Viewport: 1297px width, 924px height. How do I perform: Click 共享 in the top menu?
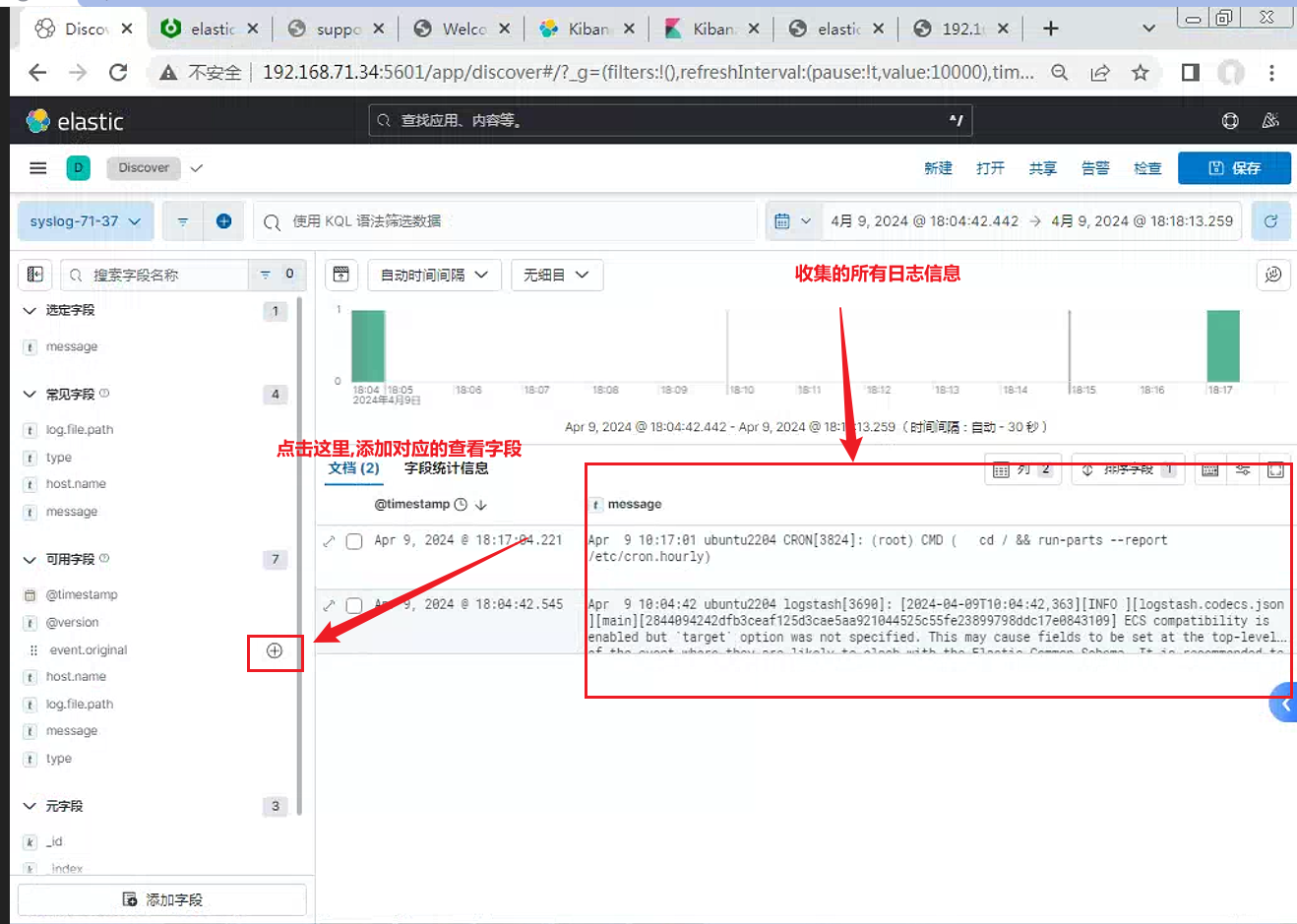(1042, 168)
